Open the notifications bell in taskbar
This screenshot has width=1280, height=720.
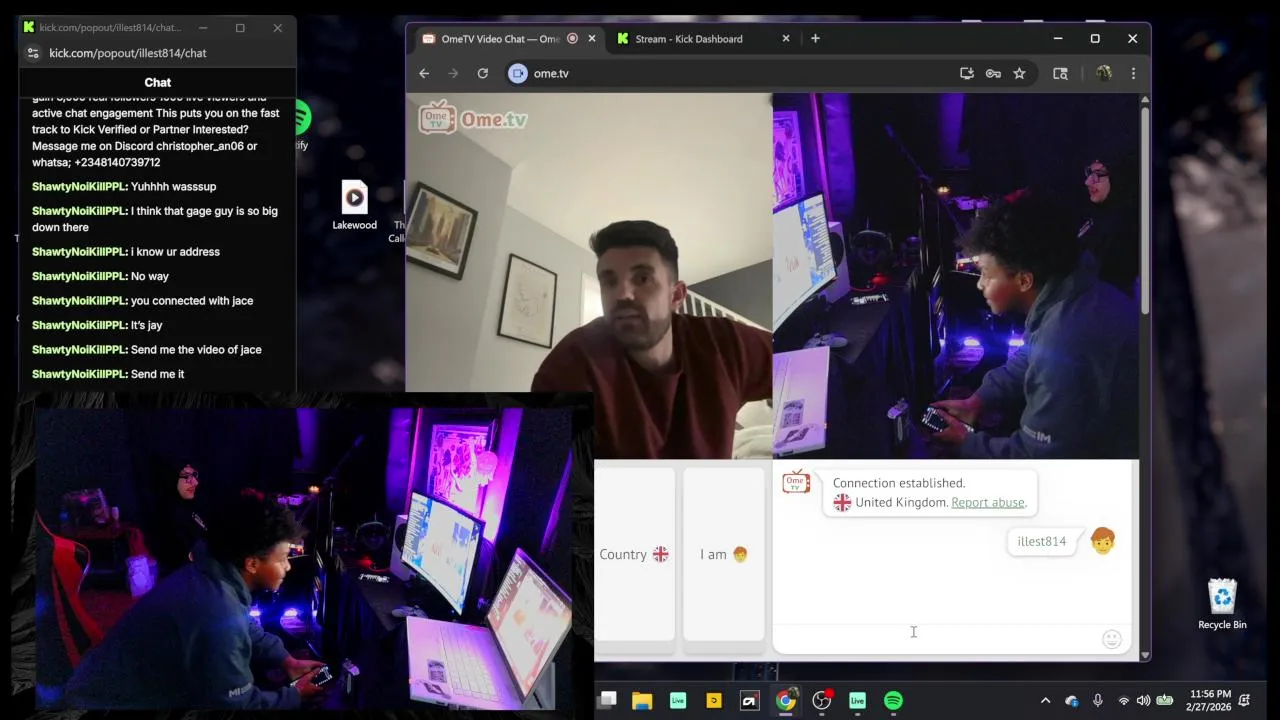tap(1245, 701)
